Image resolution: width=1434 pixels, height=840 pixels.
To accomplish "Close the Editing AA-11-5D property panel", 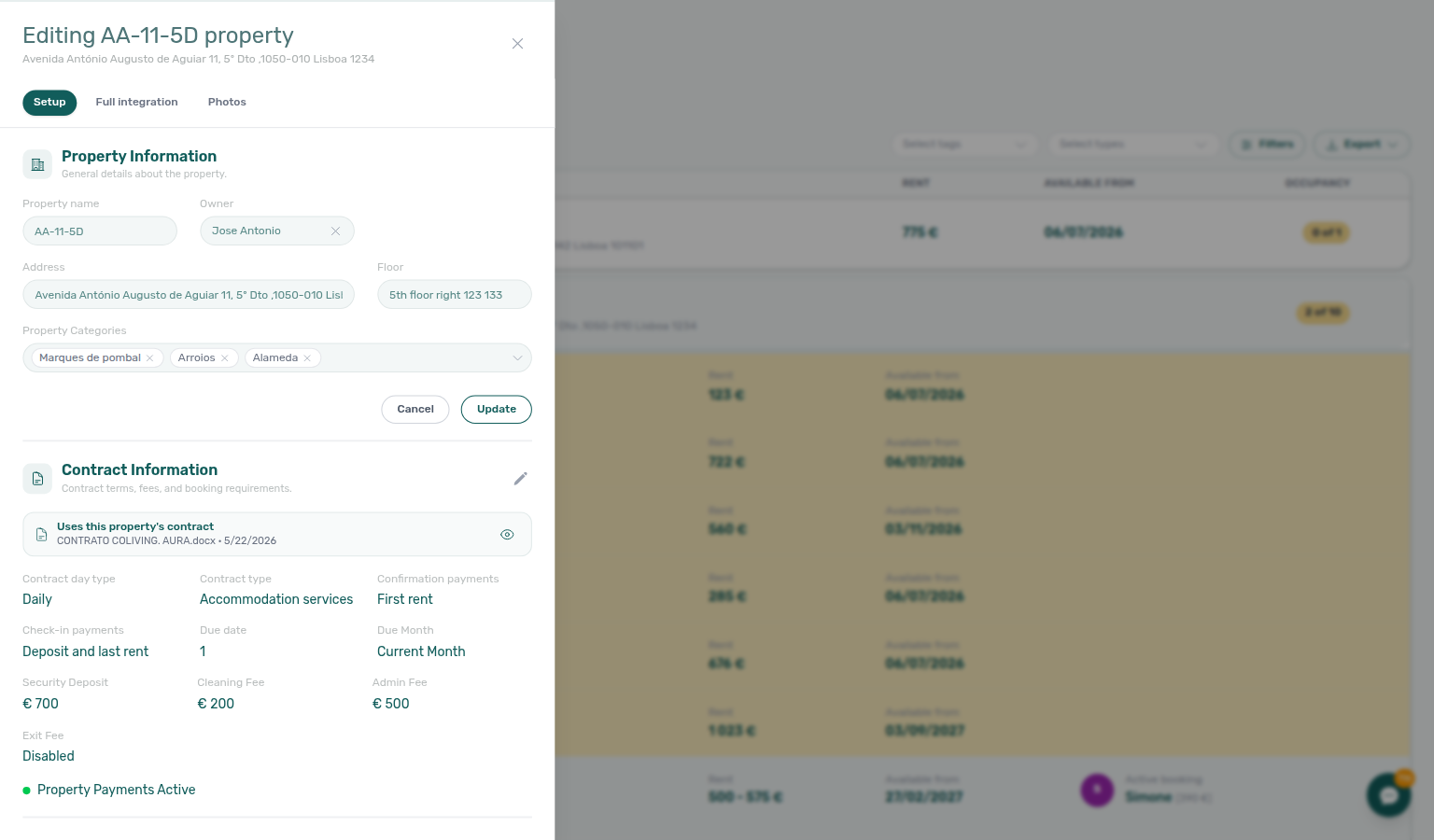I will tap(517, 44).
